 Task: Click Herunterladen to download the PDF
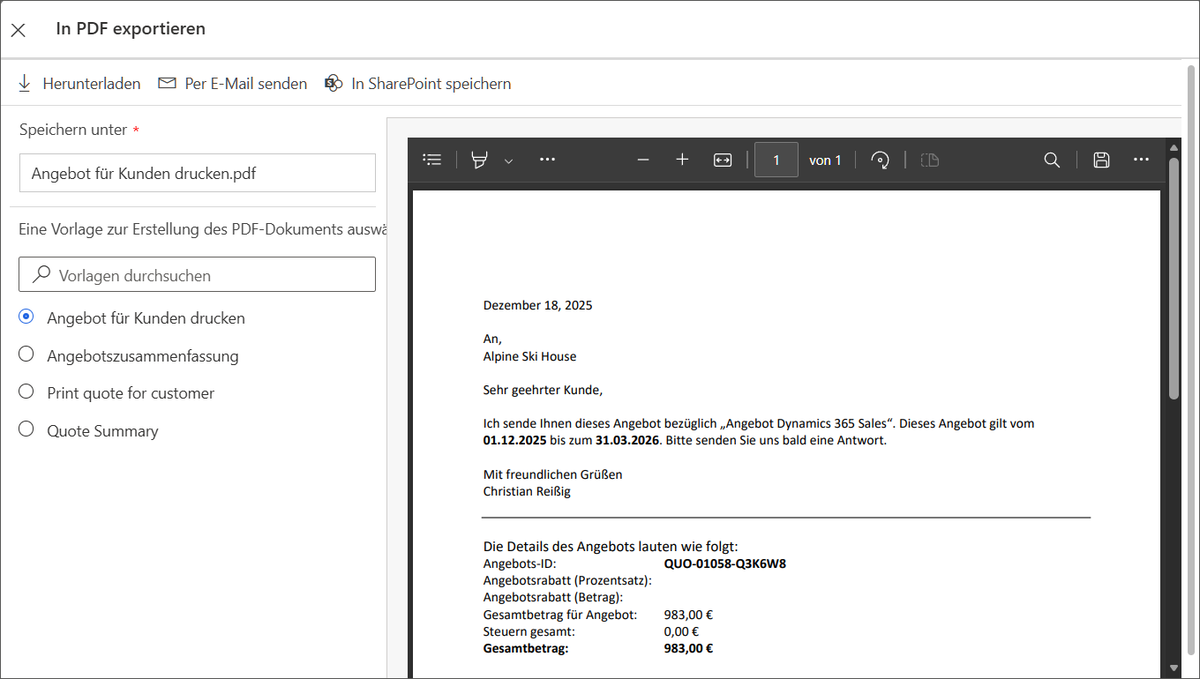(79, 84)
